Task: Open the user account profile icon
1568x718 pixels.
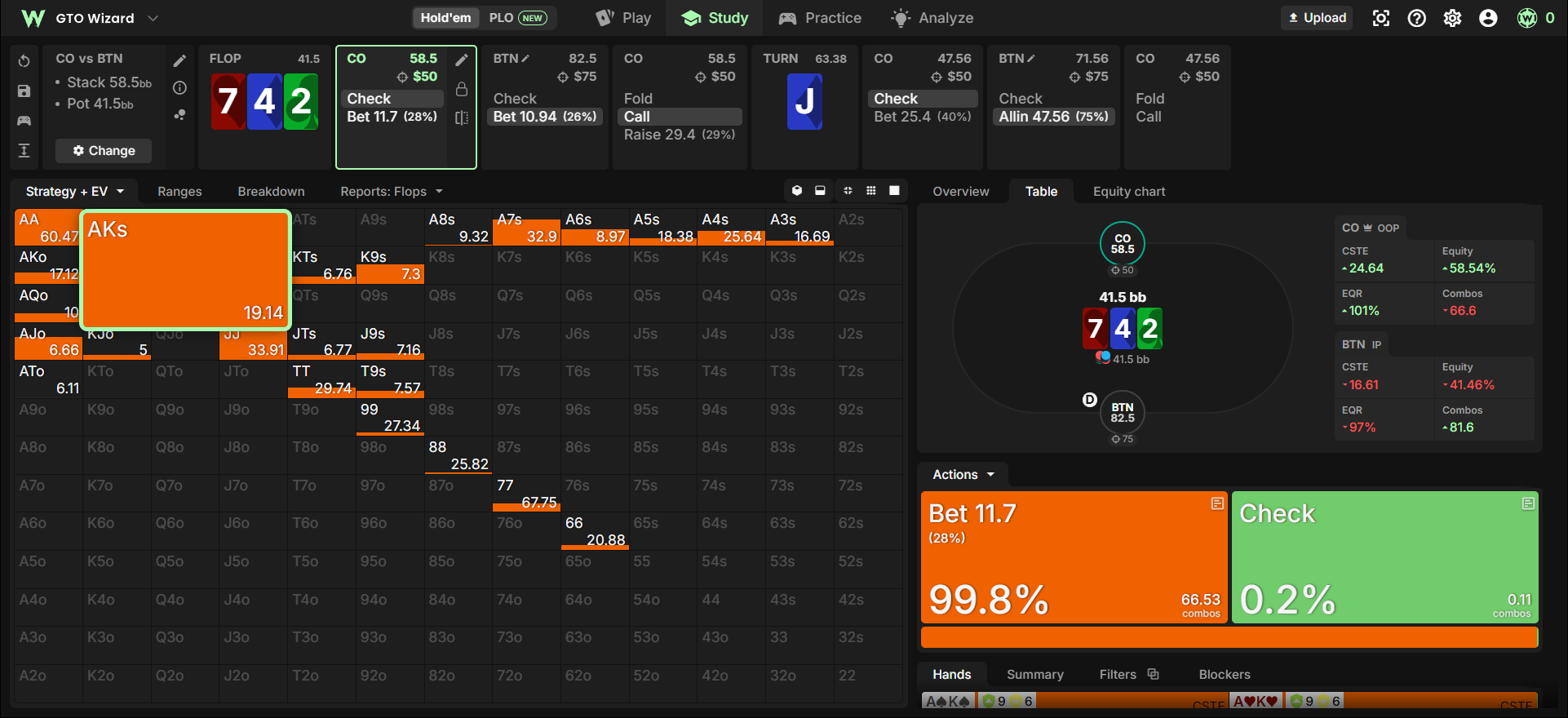Action: click(x=1488, y=18)
